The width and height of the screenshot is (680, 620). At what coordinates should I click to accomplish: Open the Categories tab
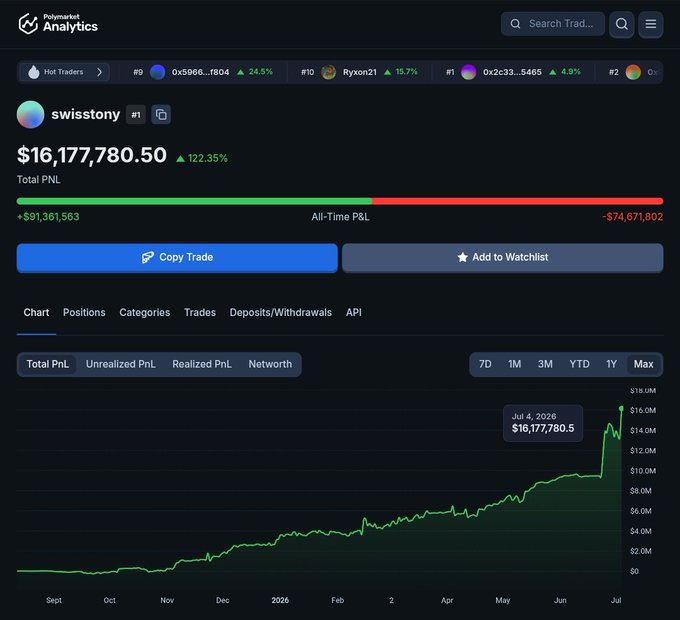[x=144, y=313]
